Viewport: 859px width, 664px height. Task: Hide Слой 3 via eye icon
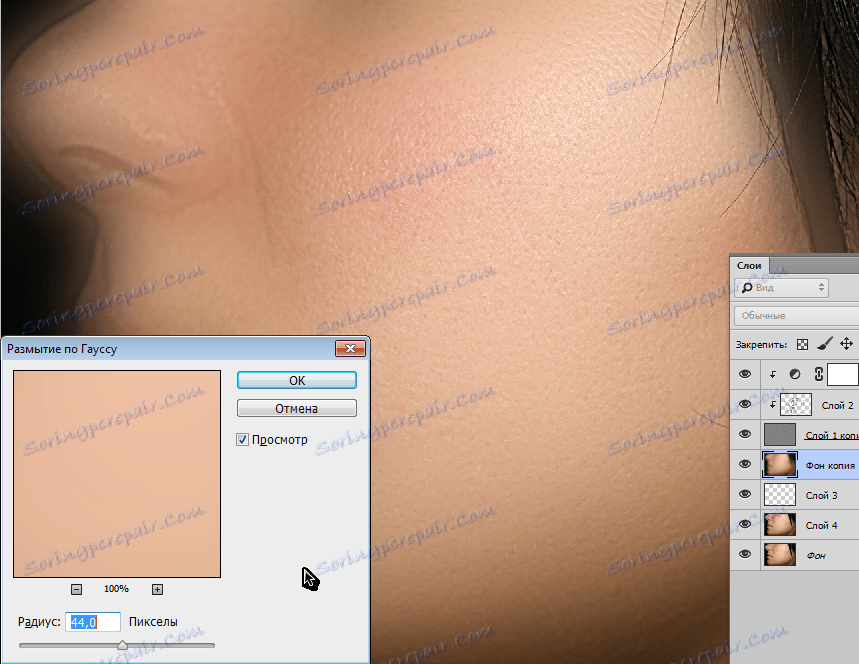pos(745,494)
